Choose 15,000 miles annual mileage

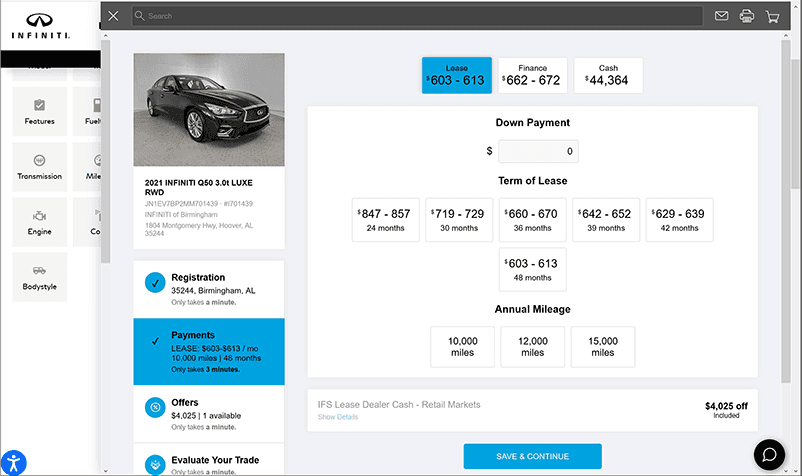[603, 347]
